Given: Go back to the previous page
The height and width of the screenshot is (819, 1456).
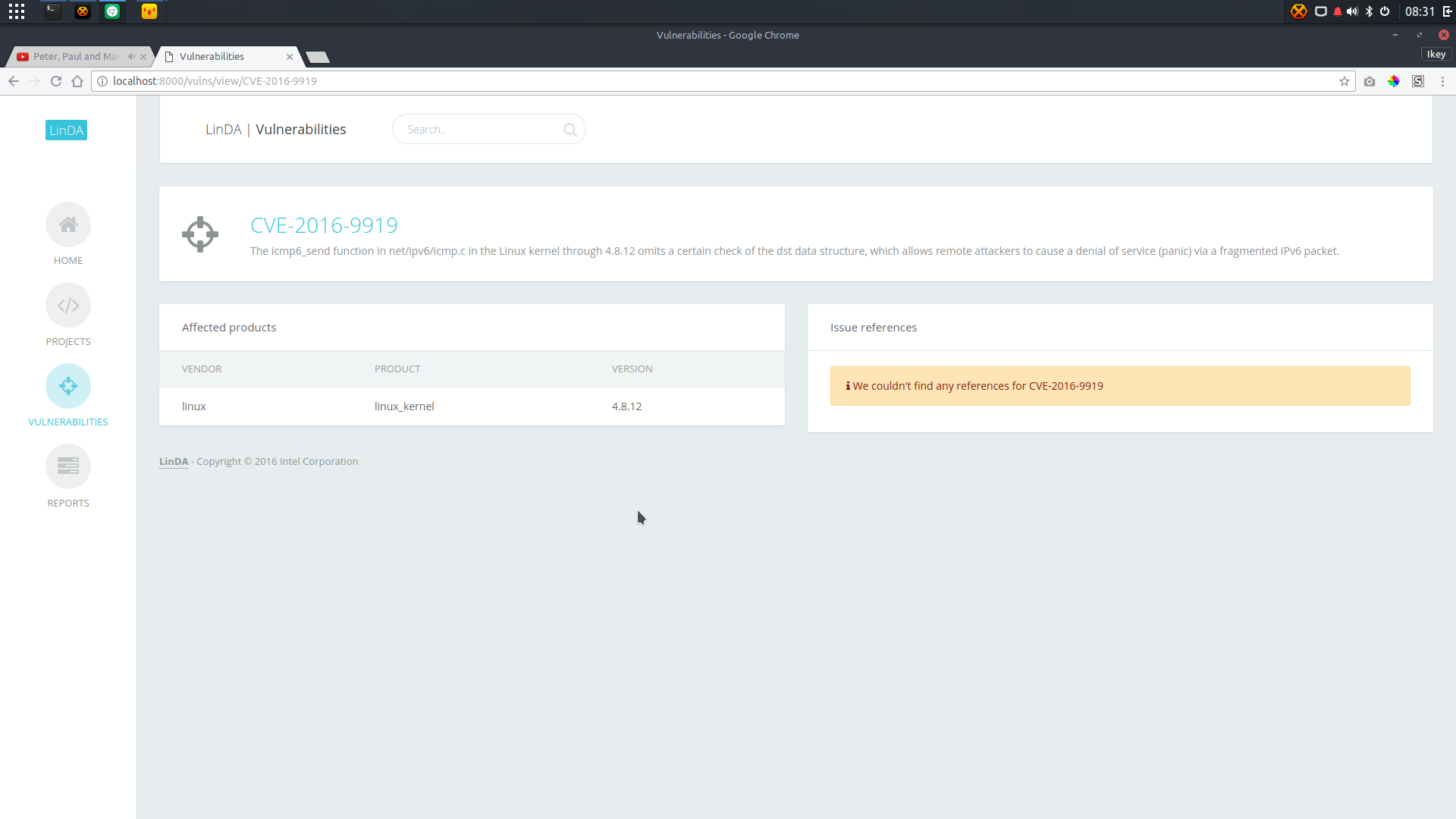Looking at the screenshot, I should pos(14,81).
